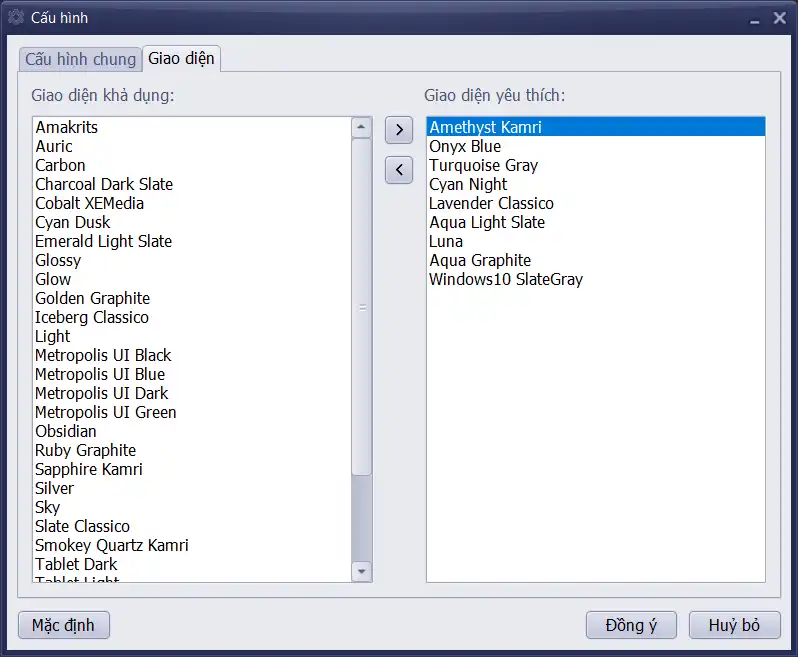Select Iceberg Classico
The height and width of the screenshot is (657, 798).
coord(192,318)
